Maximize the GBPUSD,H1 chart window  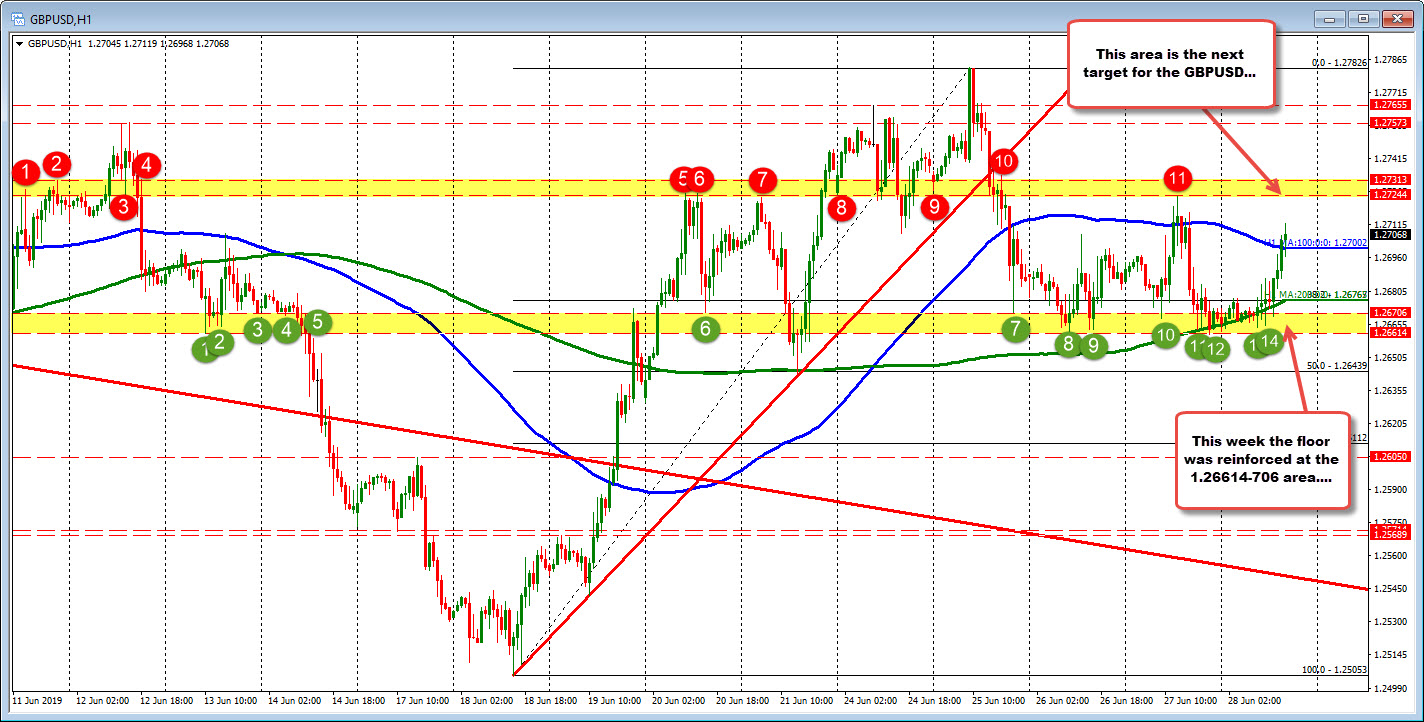pyautogui.click(x=1362, y=18)
